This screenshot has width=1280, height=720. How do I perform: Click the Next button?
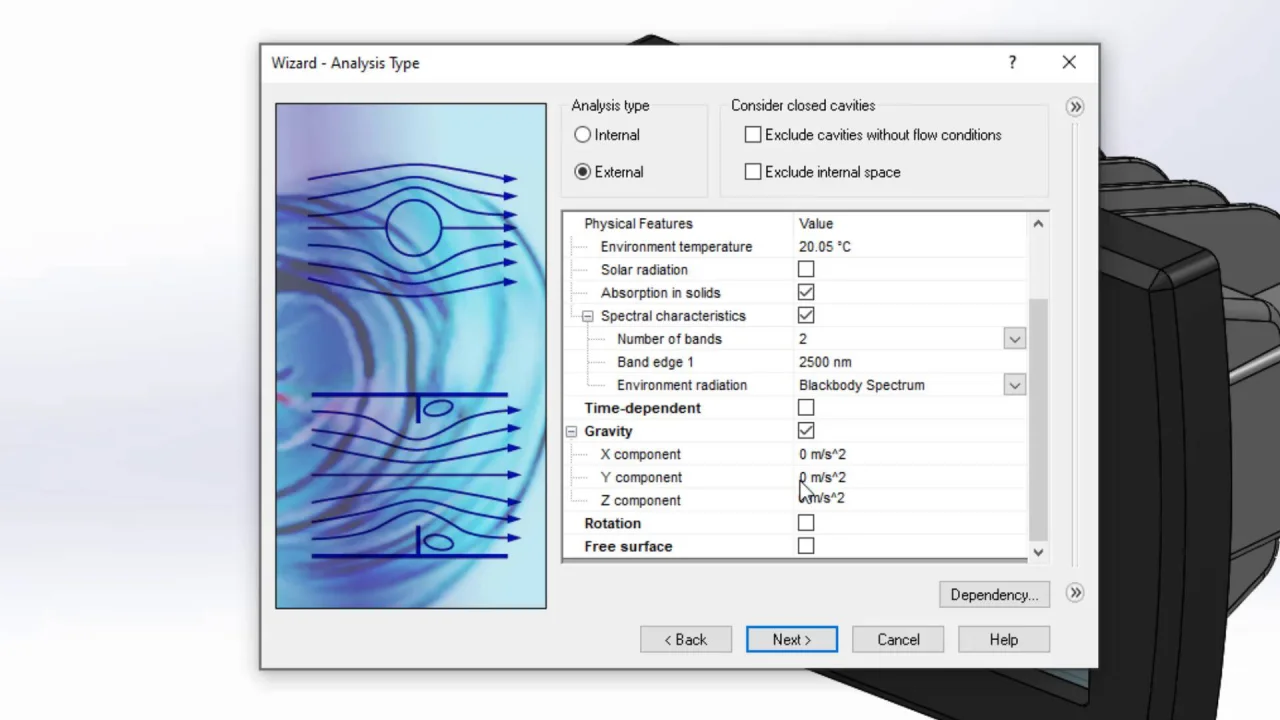(x=791, y=640)
